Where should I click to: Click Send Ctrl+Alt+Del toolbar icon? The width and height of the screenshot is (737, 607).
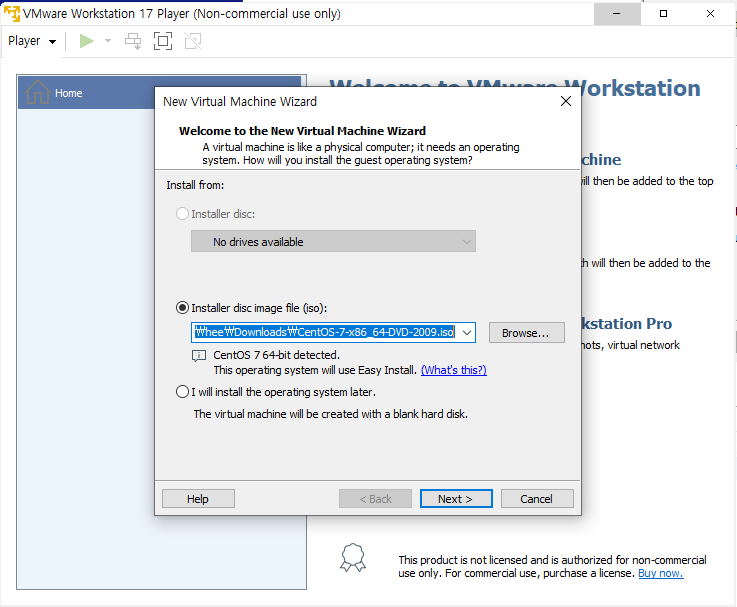pos(133,41)
